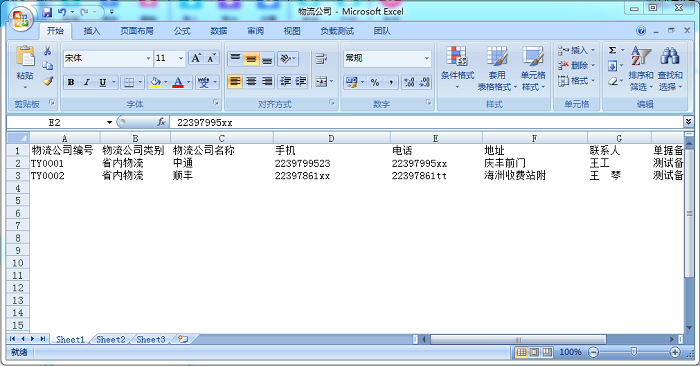Viewport: 700px width, 366px height.
Task: Align text to top of cell
Action: (x=235, y=58)
